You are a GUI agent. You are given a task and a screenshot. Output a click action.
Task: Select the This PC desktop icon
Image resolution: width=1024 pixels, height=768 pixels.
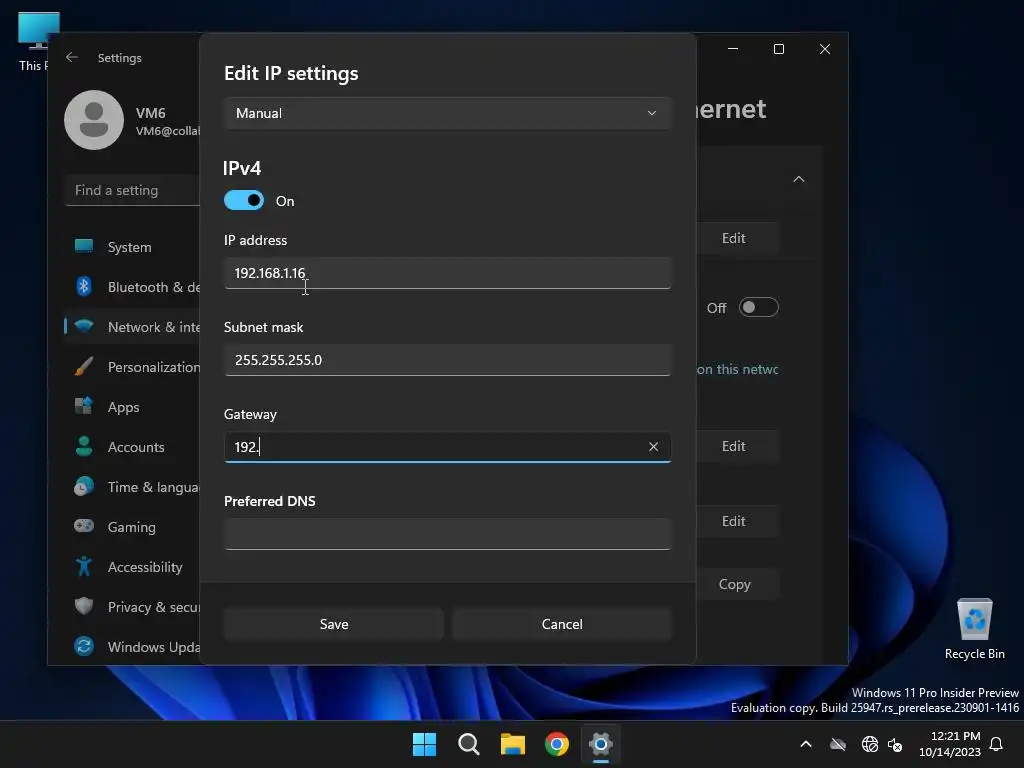(33, 42)
